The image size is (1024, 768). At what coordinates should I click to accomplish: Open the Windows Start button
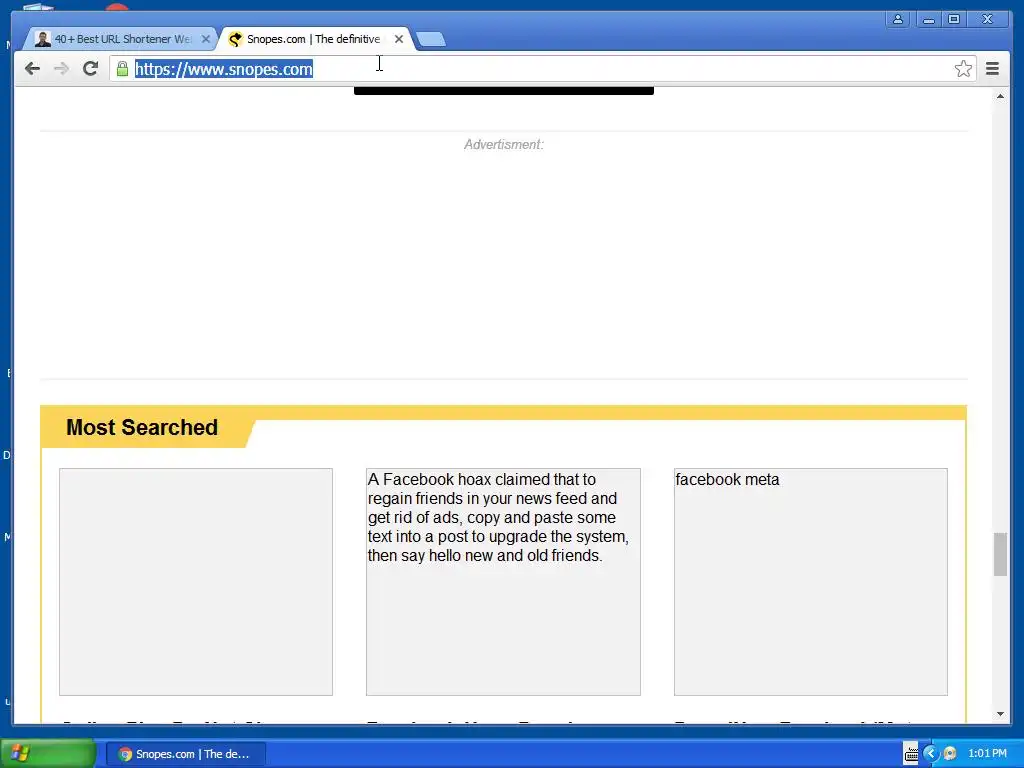(48, 754)
